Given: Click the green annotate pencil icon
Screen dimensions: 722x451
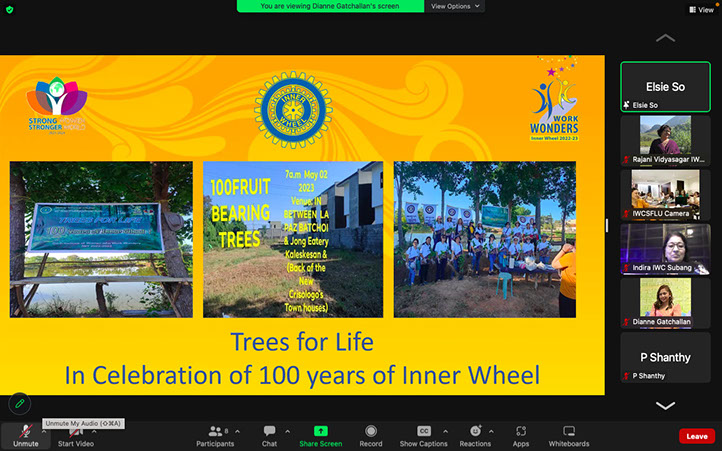Looking at the screenshot, I should coord(19,404).
